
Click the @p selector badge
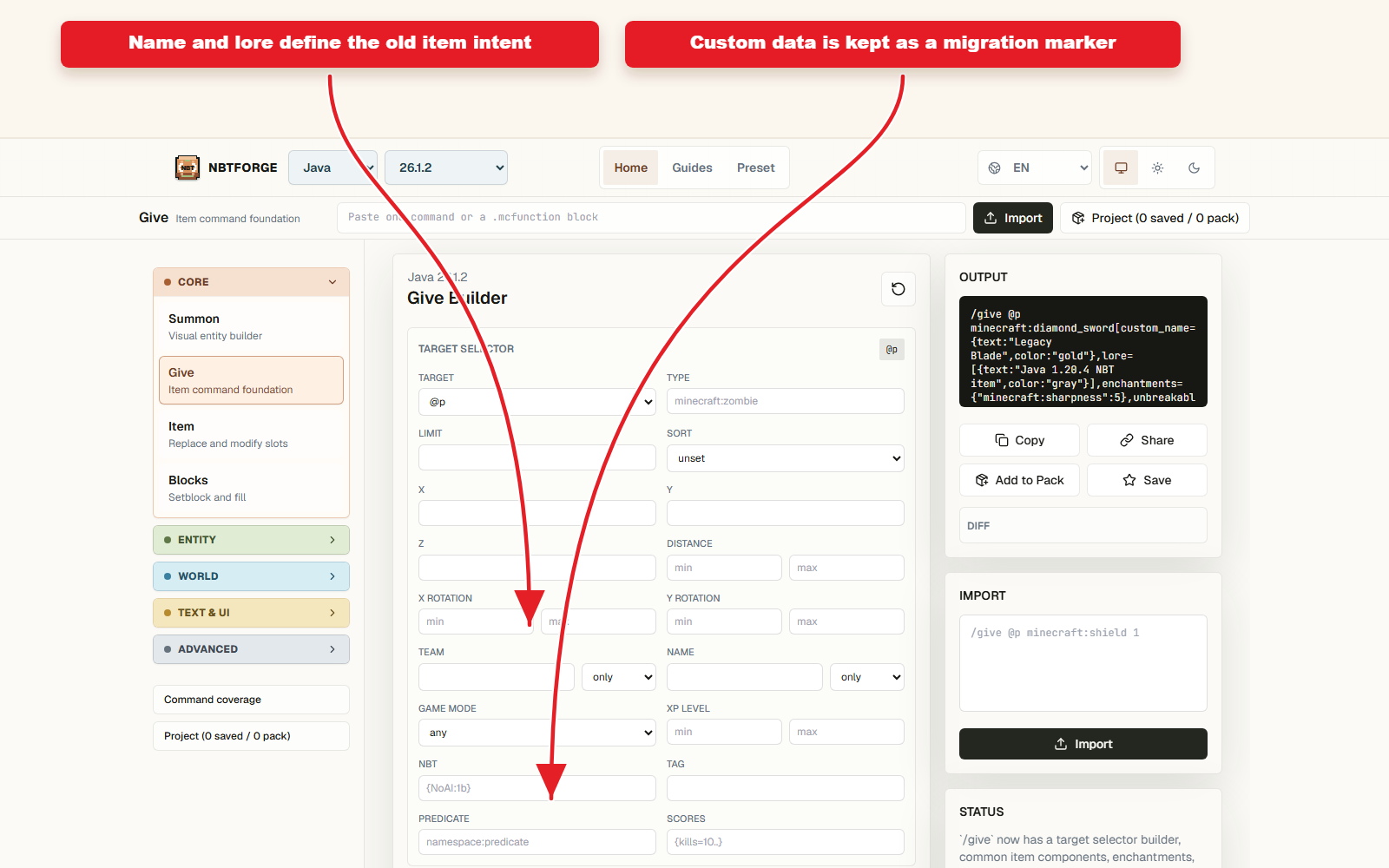[892, 349]
